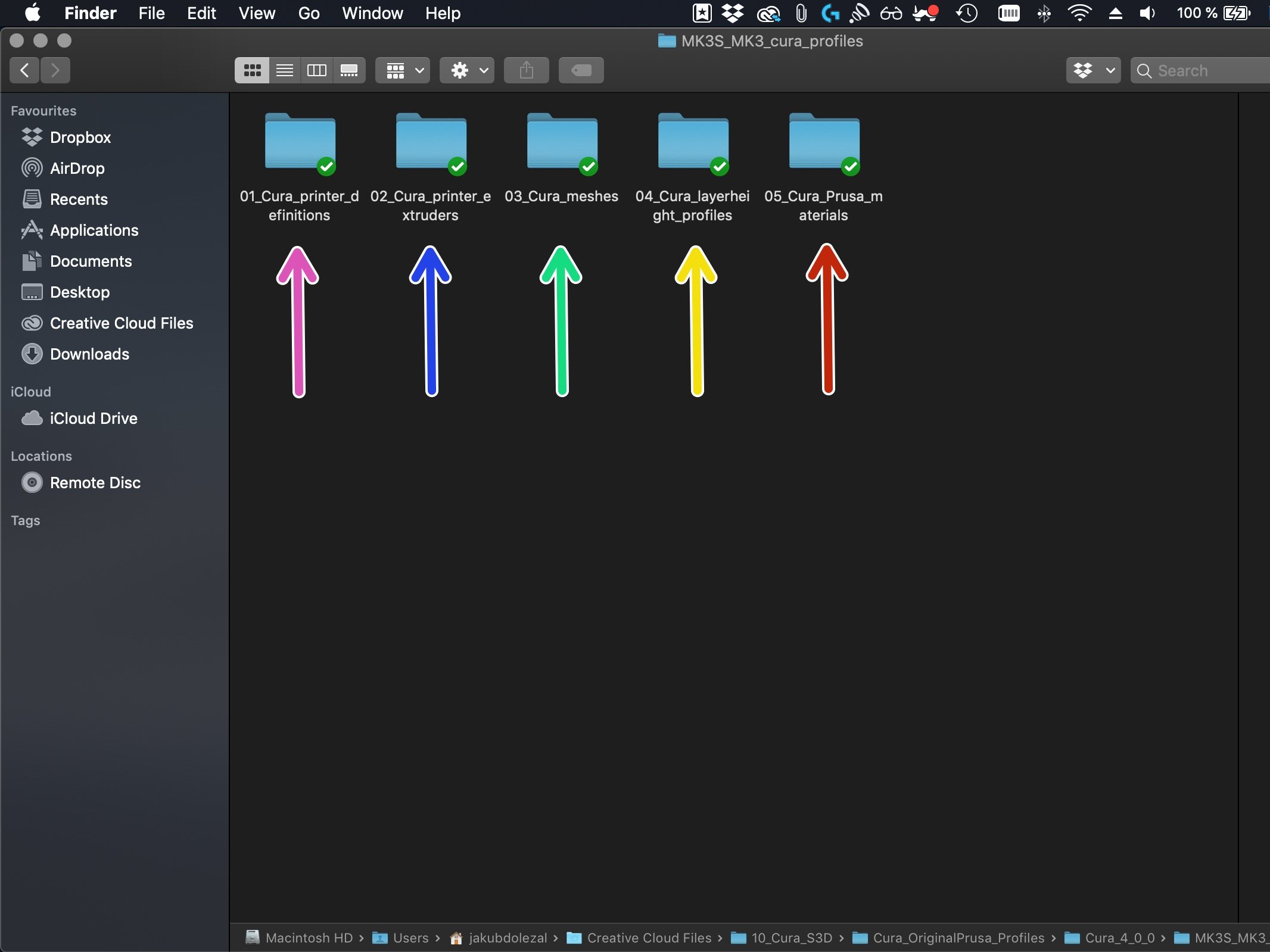The height and width of the screenshot is (952, 1270).
Task: Open the Go menu
Action: [x=307, y=13]
